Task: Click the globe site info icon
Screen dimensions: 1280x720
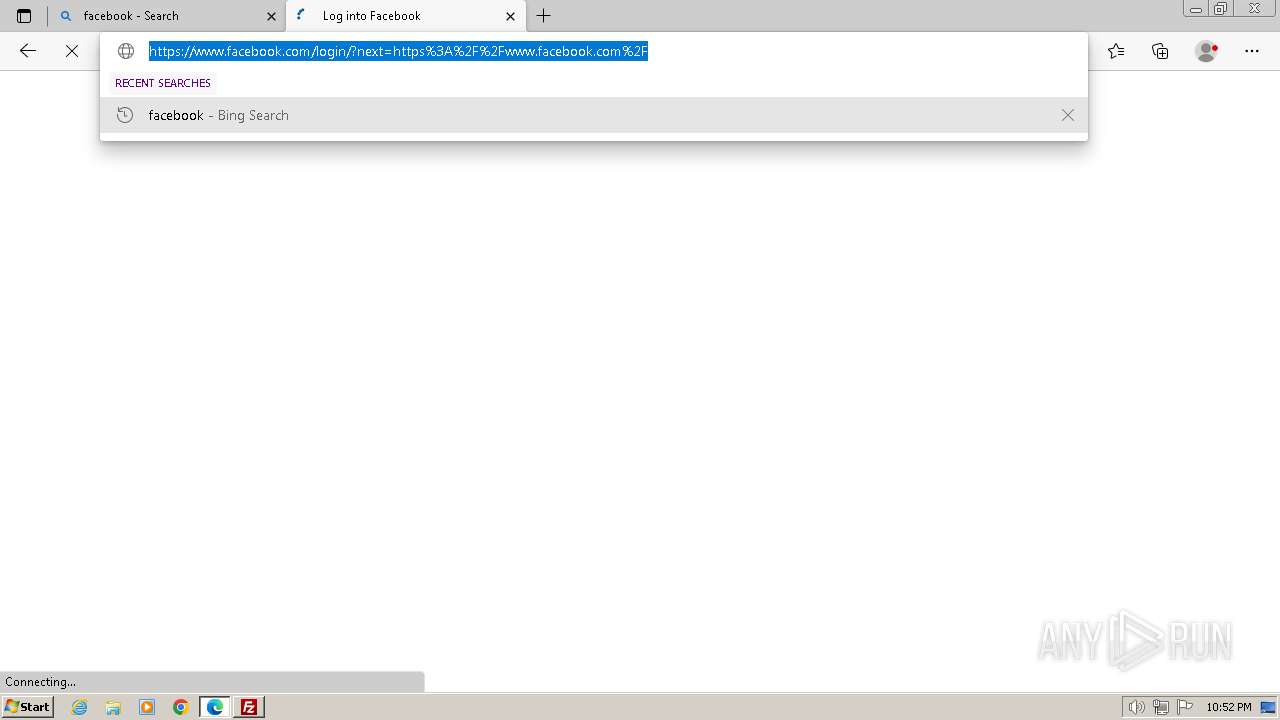Action: [126, 51]
